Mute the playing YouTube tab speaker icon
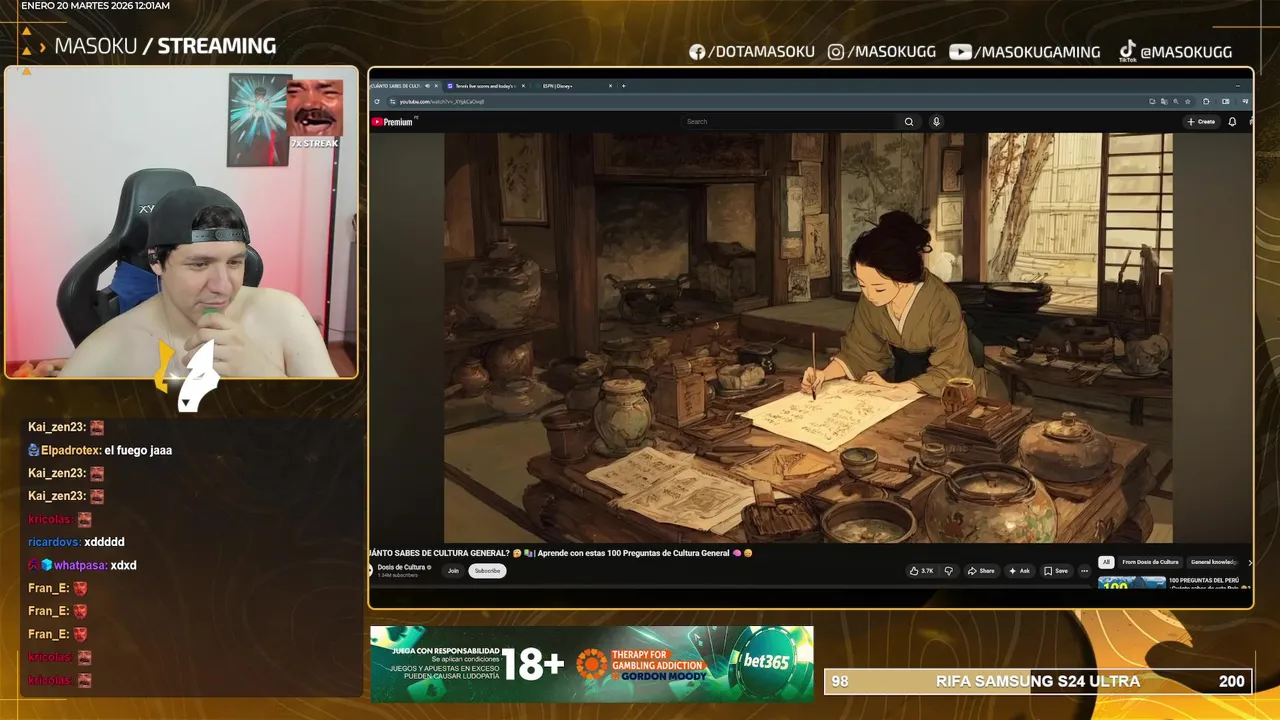1280x720 pixels. click(427, 86)
